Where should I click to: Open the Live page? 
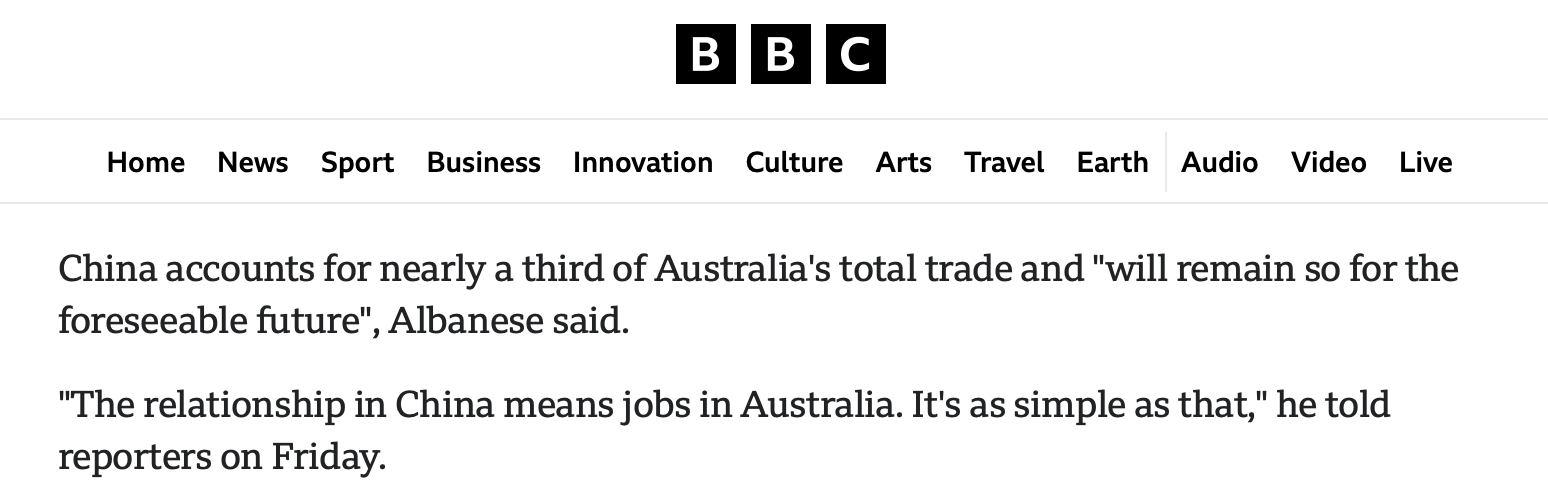(x=1426, y=162)
